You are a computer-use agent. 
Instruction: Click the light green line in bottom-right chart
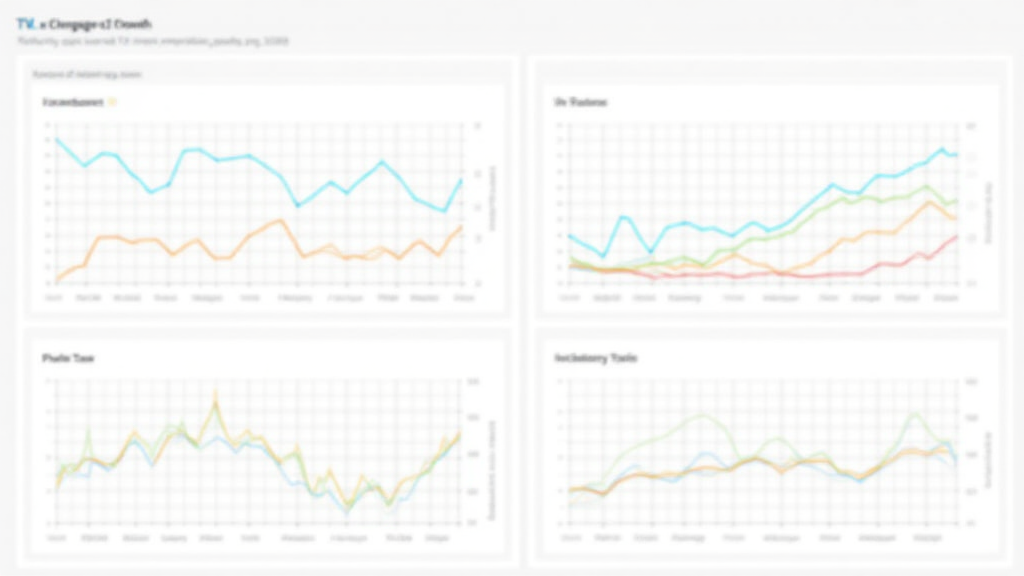(700, 416)
